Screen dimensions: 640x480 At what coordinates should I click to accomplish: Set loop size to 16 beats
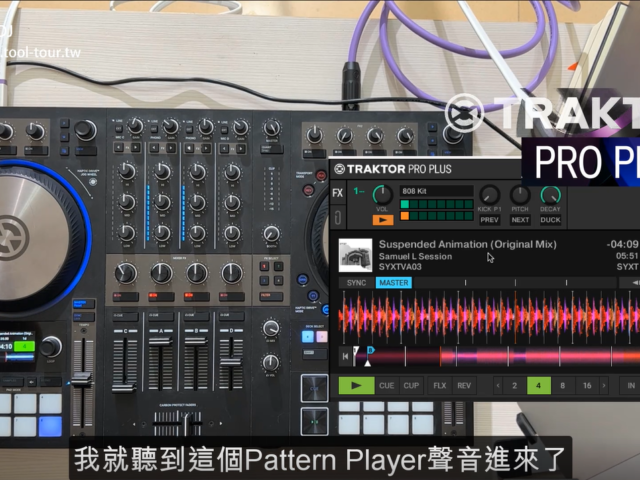point(587,385)
